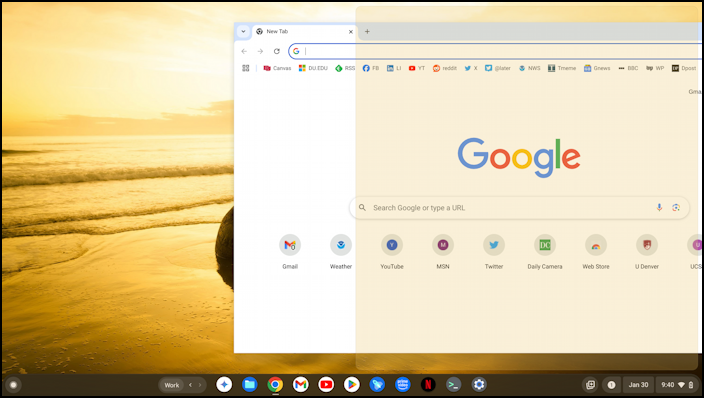Open the calendar from Jan 30 date
704x398 pixels.
(x=638, y=385)
